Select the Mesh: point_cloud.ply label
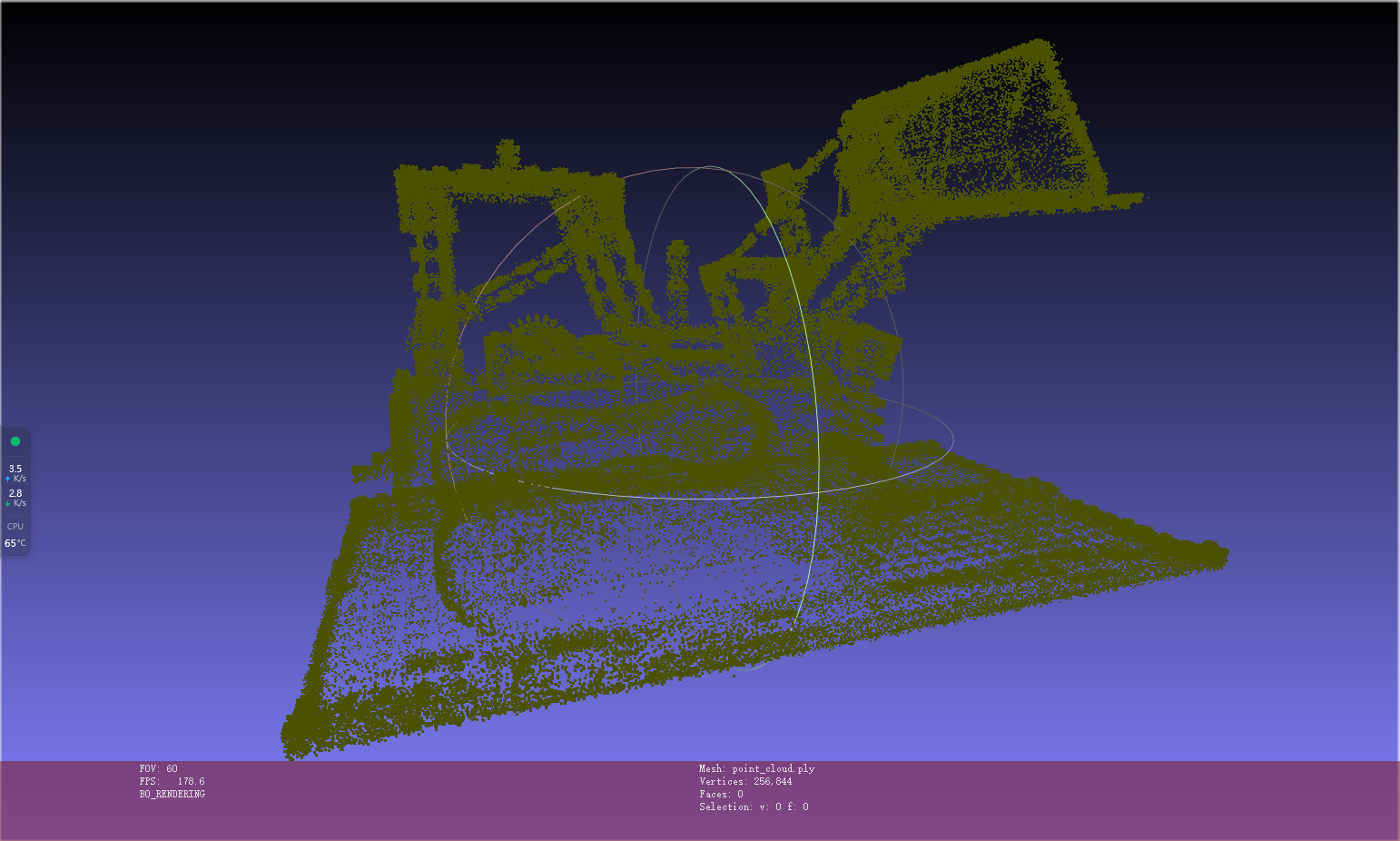The width and height of the screenshot is (1400, 841). click(x=755, y=767)
